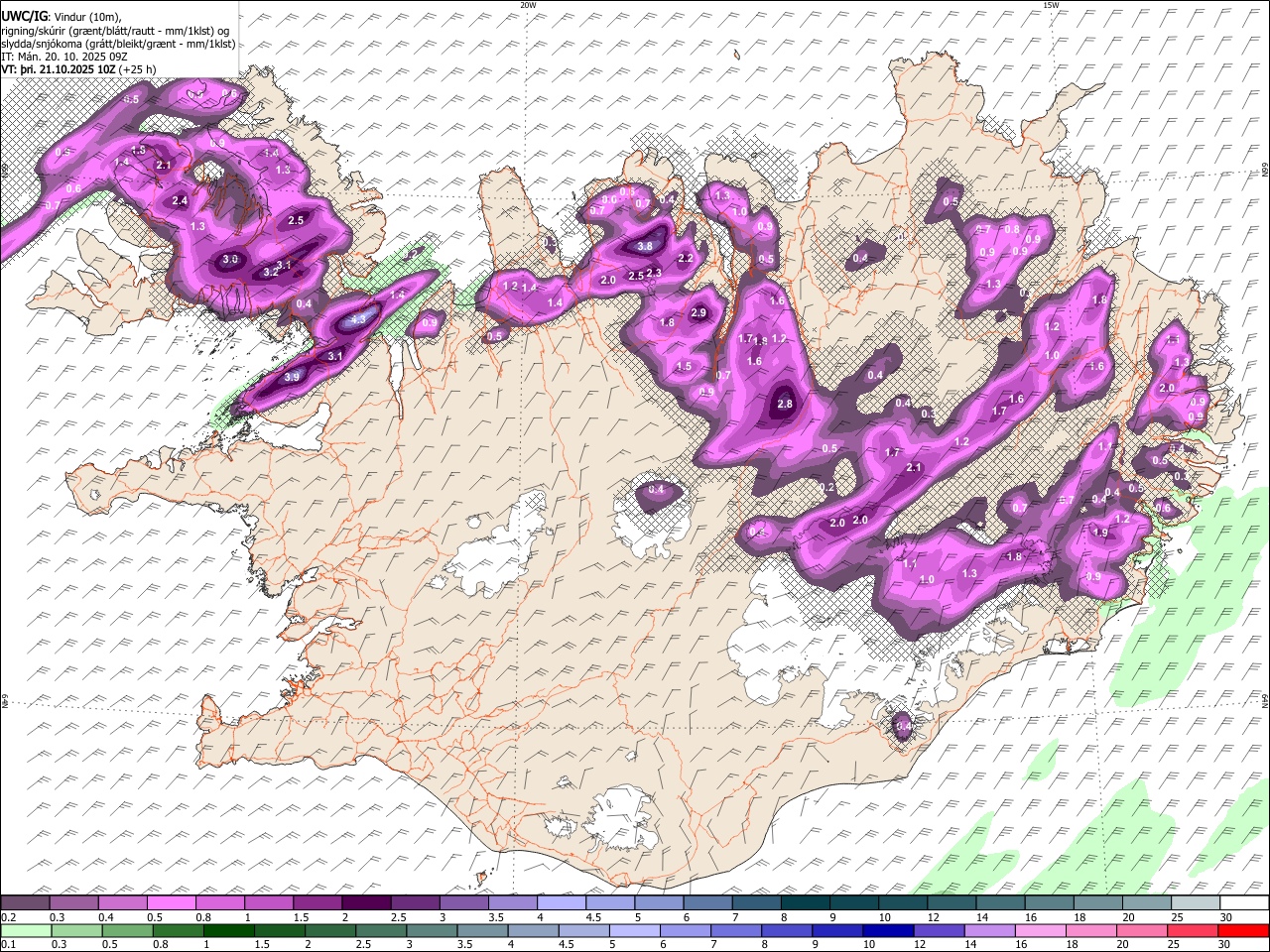
Task: Click the 2.8 peak in central north Iceland
Action: point(785,404)
